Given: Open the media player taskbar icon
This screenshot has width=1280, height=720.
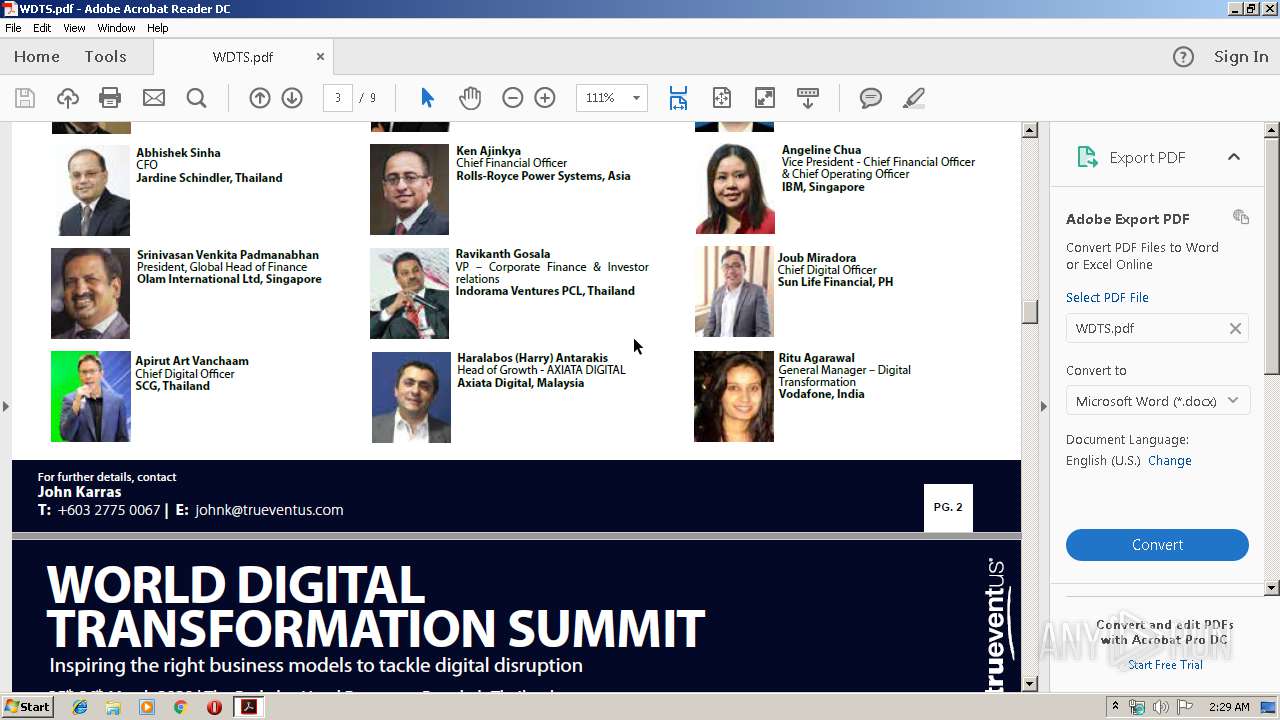Looking at the screenshot, I should (147, 707).
